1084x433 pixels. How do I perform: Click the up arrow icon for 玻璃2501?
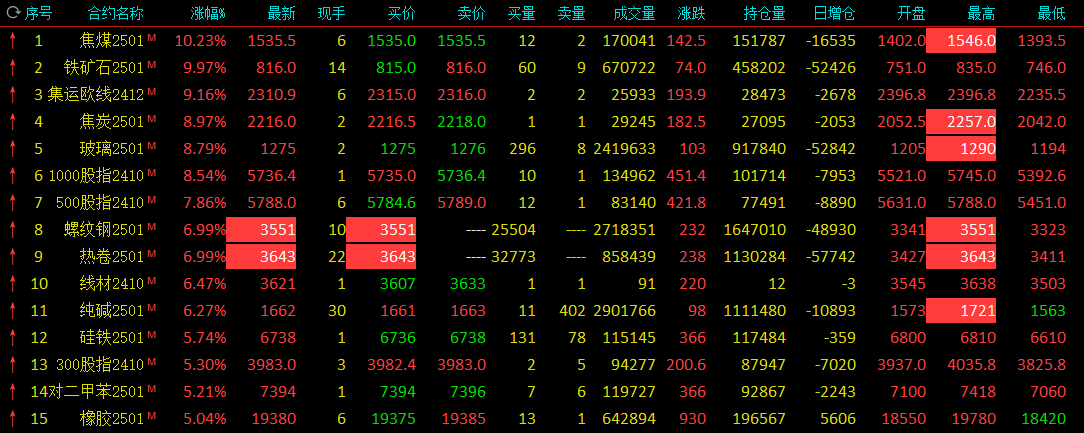click(12, 149)
